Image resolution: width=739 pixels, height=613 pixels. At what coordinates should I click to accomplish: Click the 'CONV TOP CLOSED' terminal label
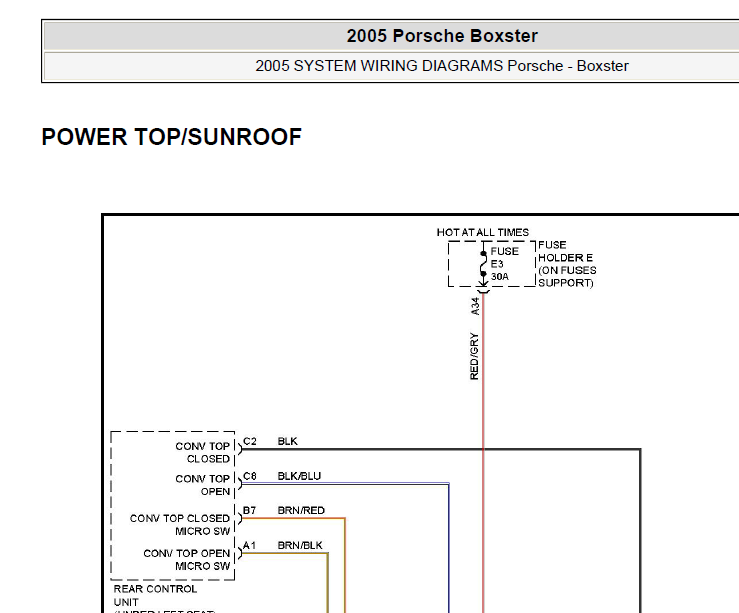tap(202, 452)
